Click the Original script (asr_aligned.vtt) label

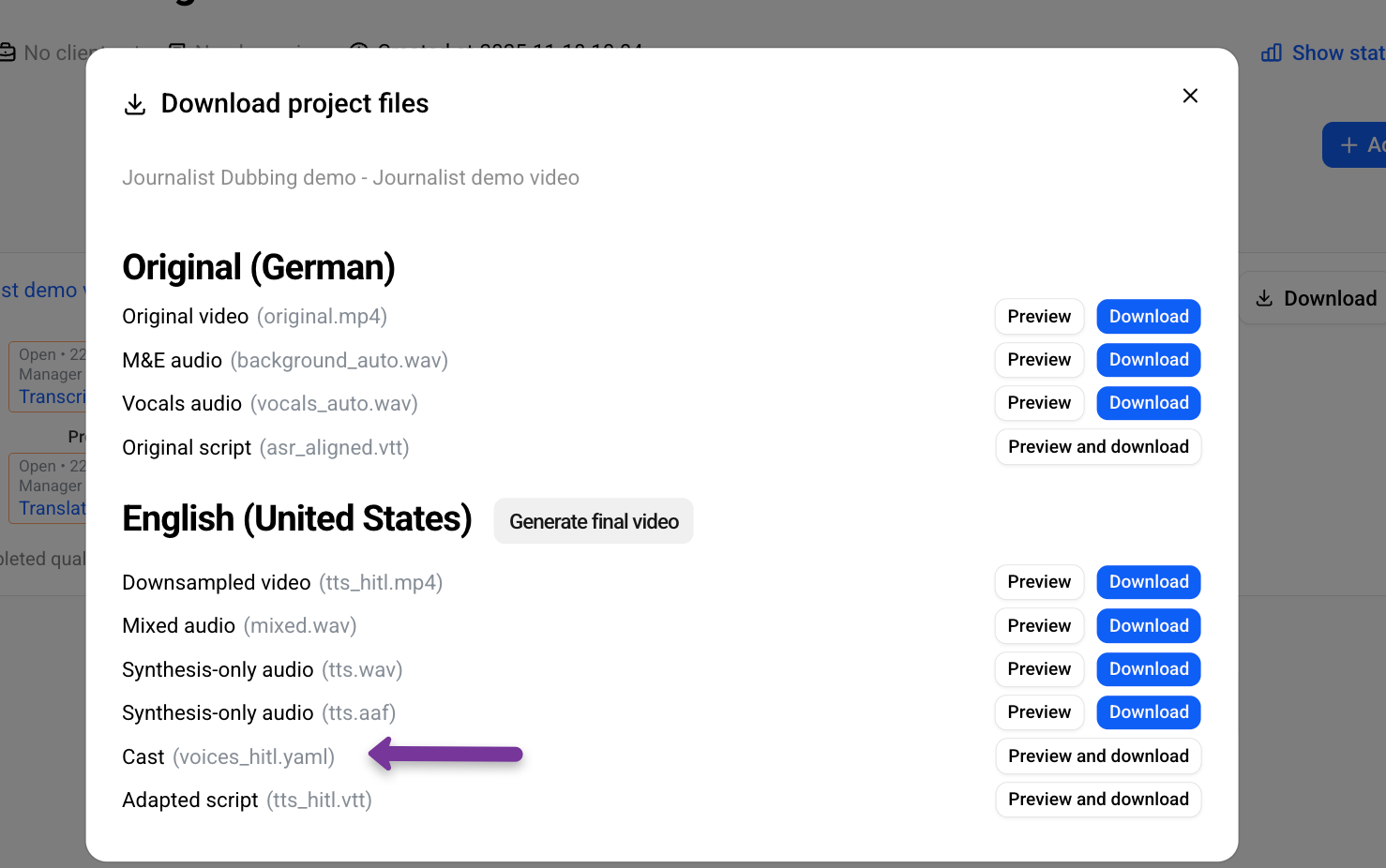point(265,448)
